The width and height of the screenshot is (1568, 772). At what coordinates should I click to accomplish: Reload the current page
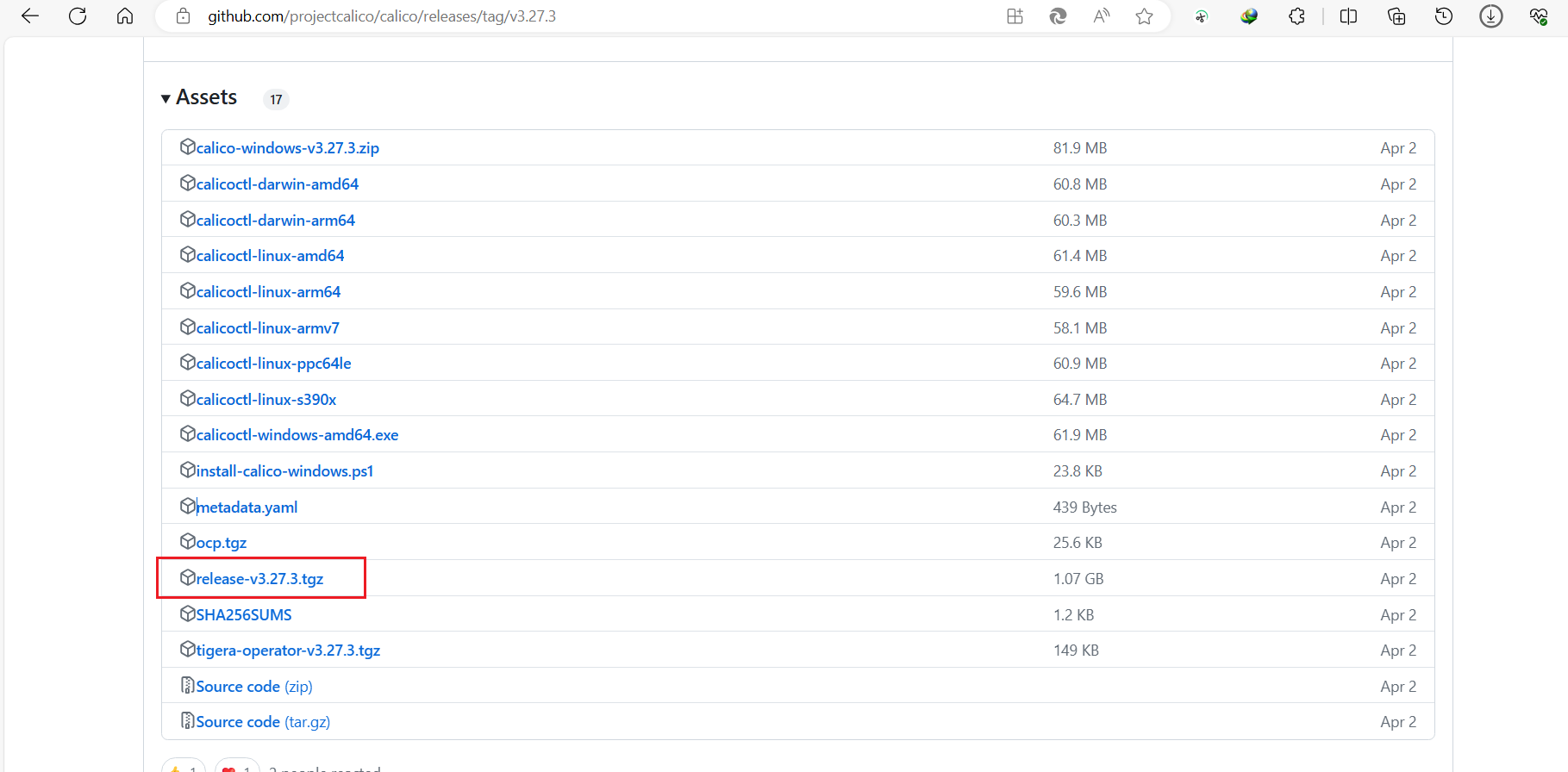coord(78,16)
